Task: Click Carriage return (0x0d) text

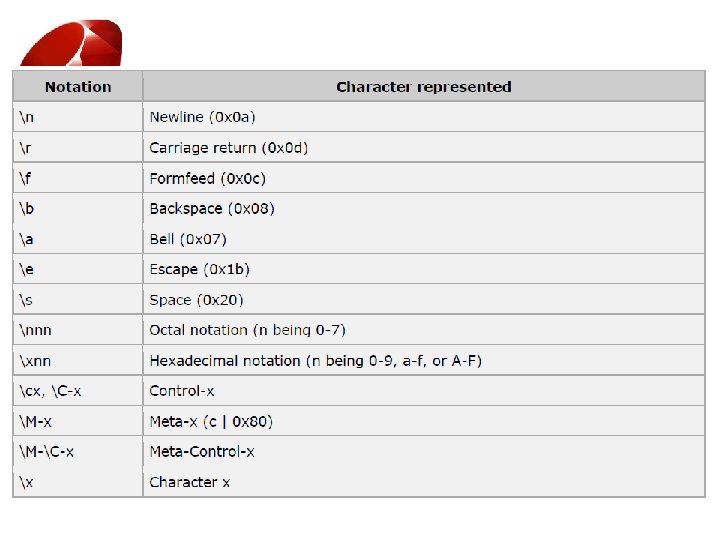Action: tap(229, 148)
